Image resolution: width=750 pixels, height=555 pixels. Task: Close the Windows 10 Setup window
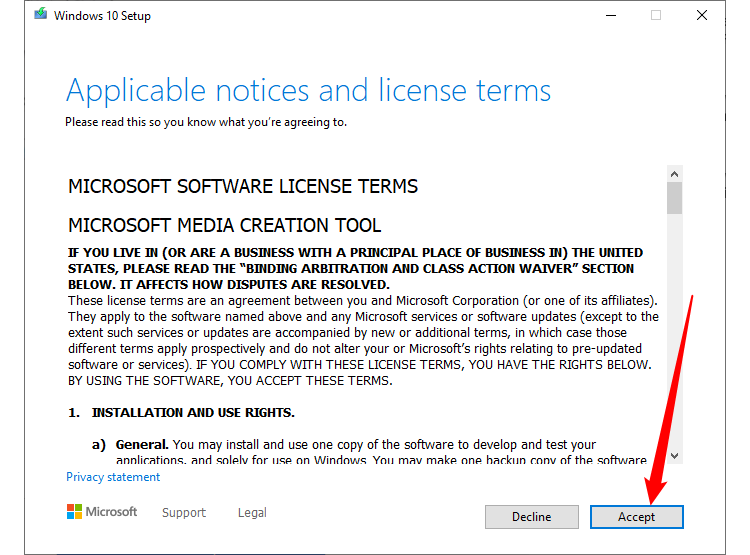(702, 15)
